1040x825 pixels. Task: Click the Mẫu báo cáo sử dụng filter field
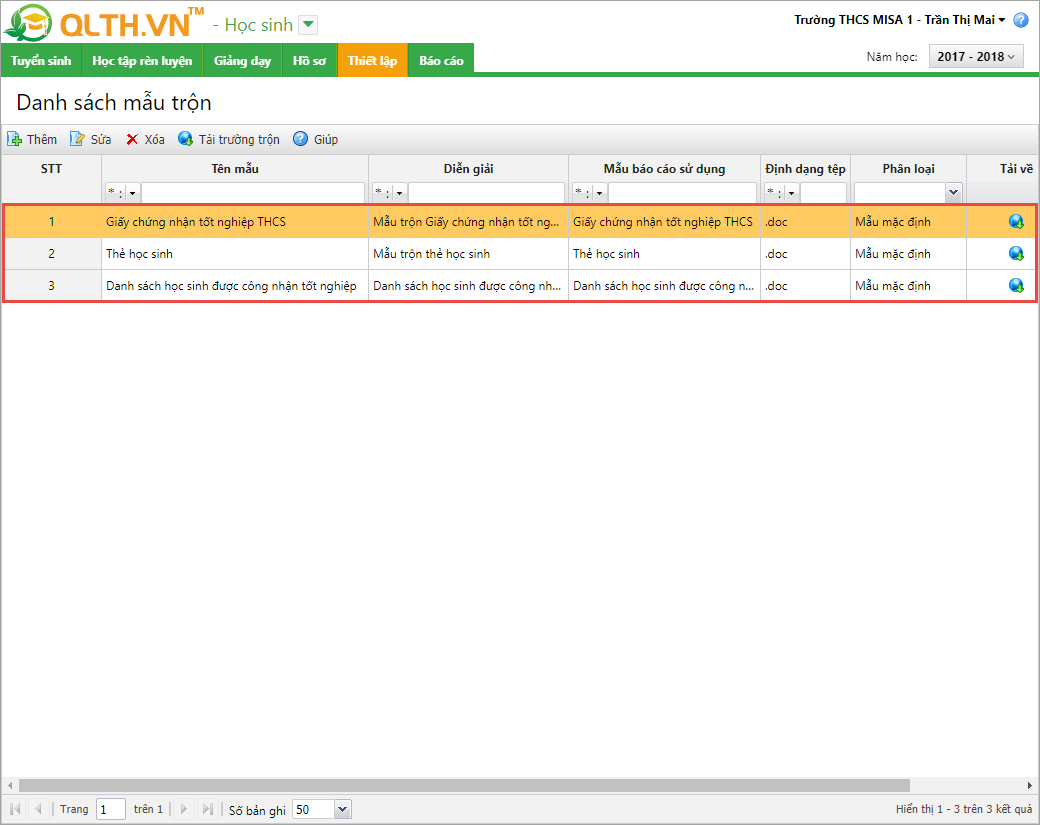(682, 193)
